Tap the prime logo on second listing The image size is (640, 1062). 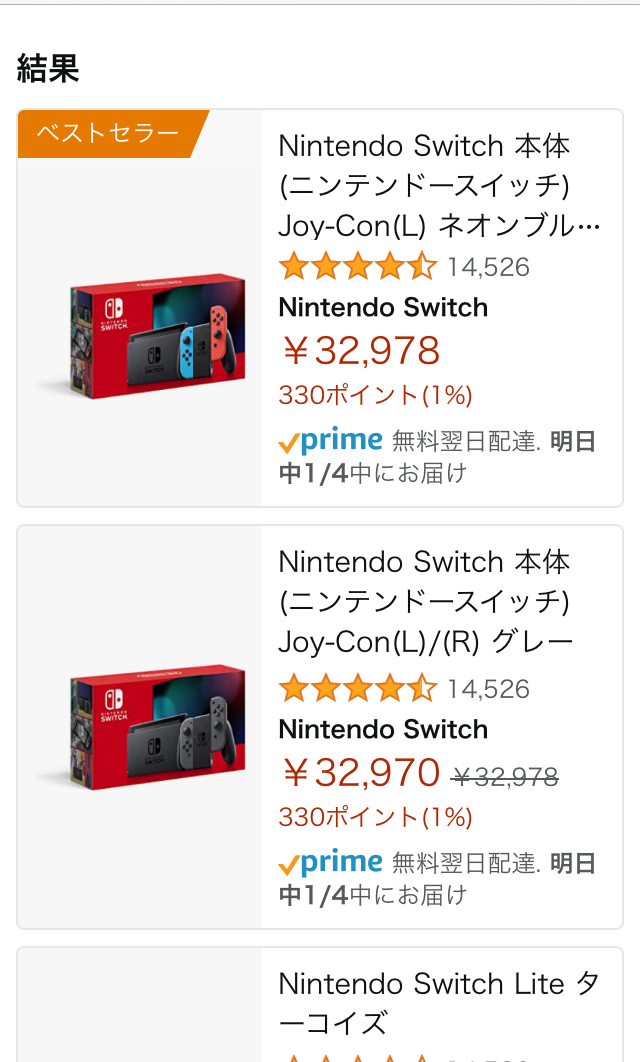(331, 863)
